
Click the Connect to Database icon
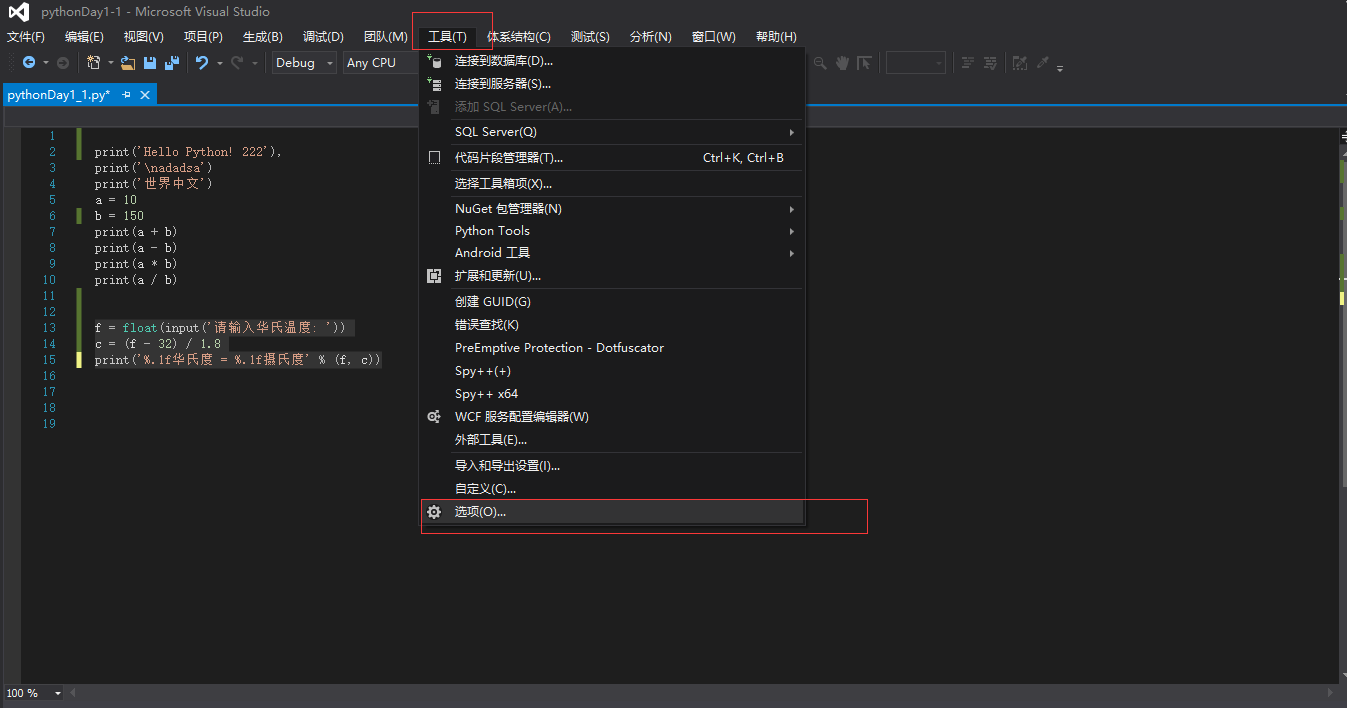pos(434,60)
